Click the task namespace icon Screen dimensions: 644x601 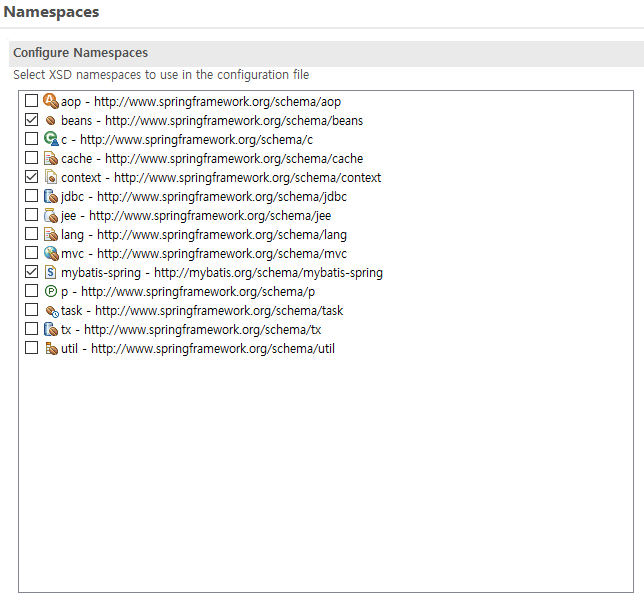pos(52,311)
